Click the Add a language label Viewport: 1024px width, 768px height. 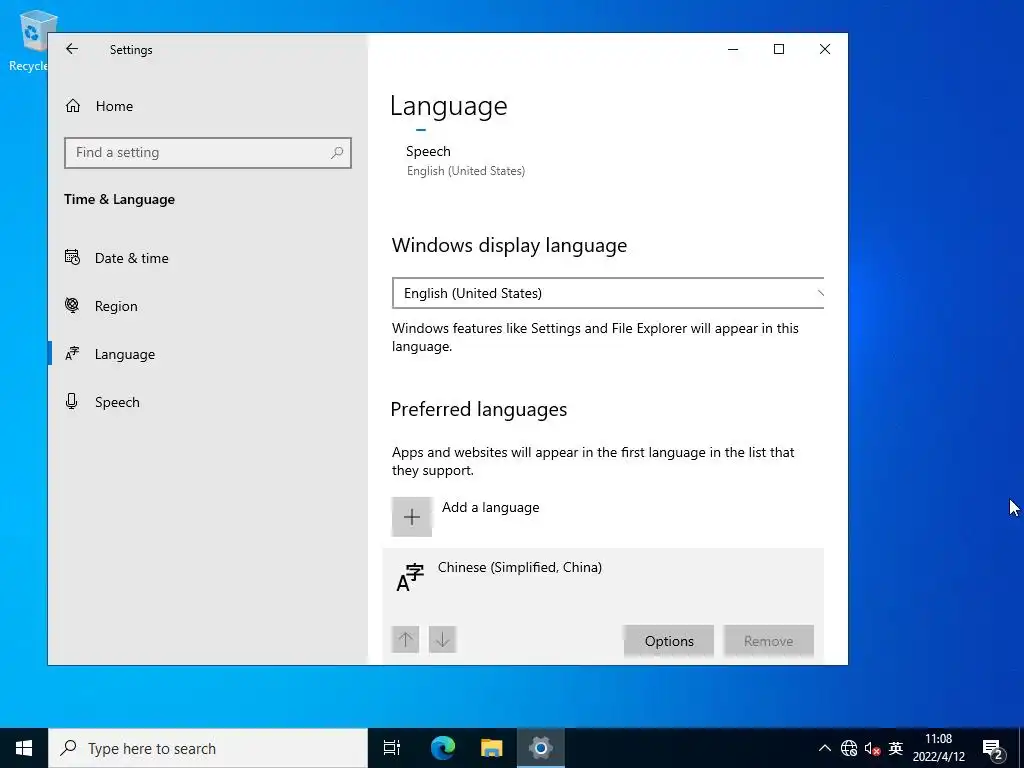(x=490, y=507)
